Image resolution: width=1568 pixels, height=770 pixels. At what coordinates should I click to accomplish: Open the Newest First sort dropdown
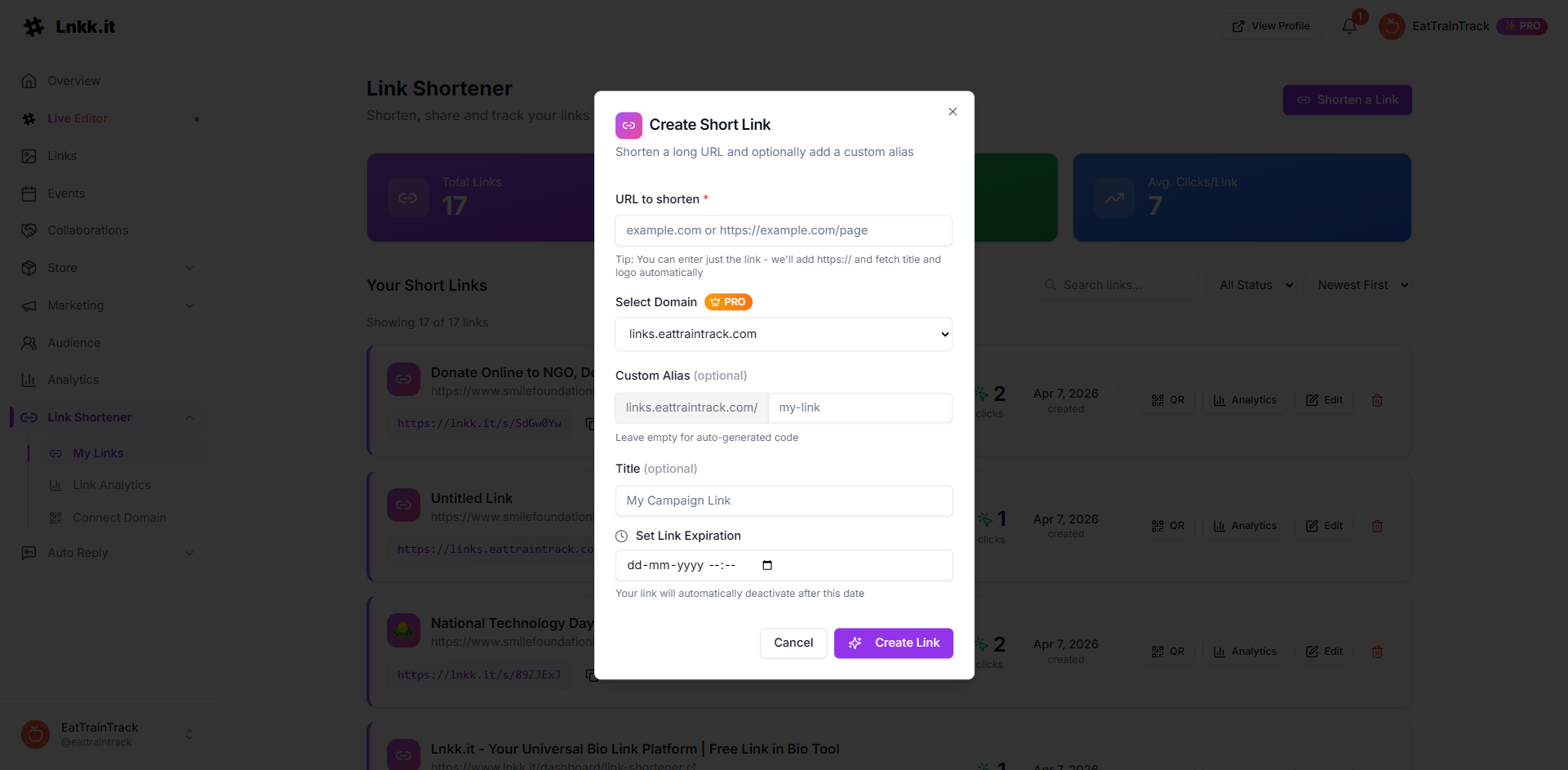[1361, 285]
